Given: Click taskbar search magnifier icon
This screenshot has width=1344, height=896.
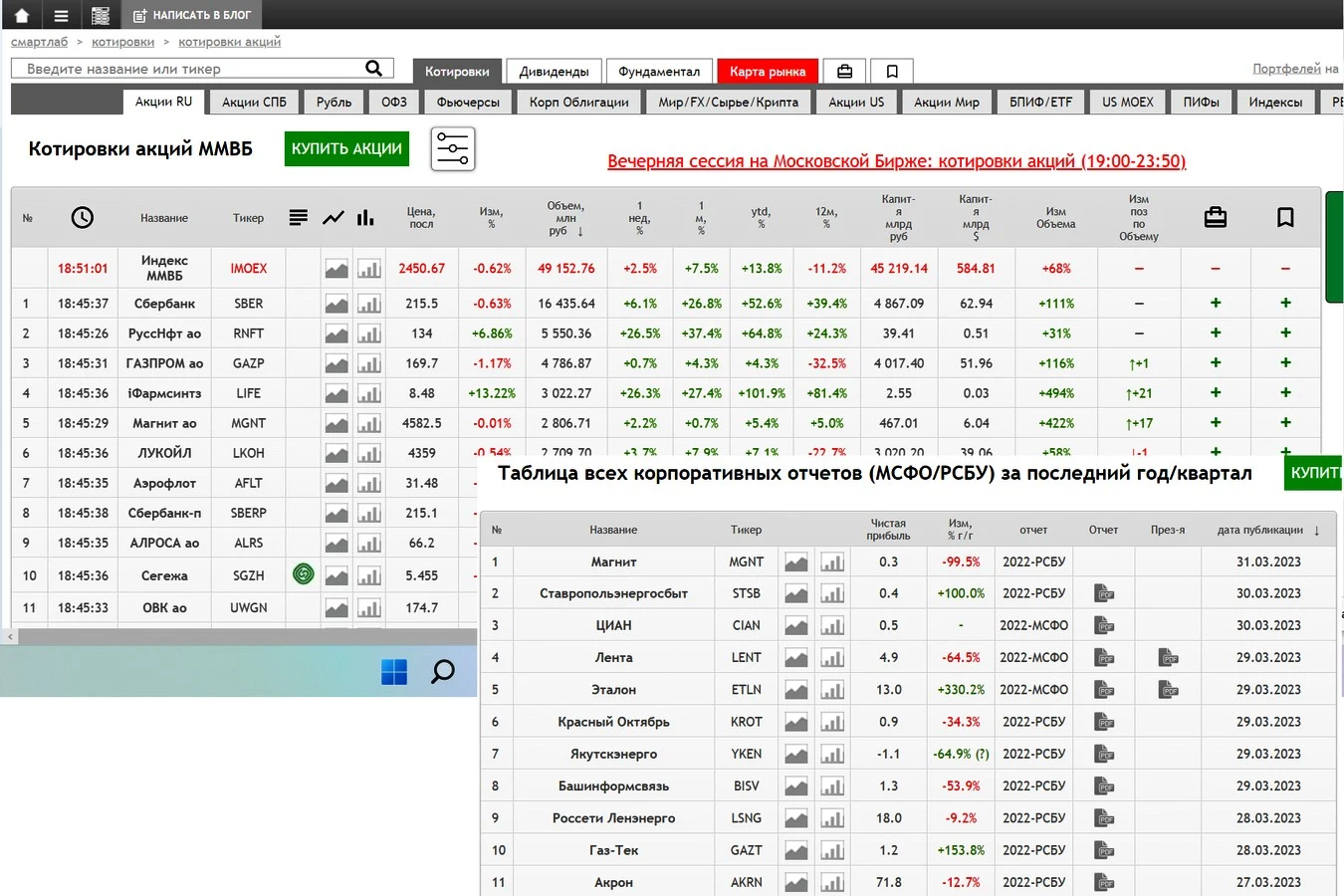Looking at the screenshot, I should pyautogui.click(x=442, y=672).
